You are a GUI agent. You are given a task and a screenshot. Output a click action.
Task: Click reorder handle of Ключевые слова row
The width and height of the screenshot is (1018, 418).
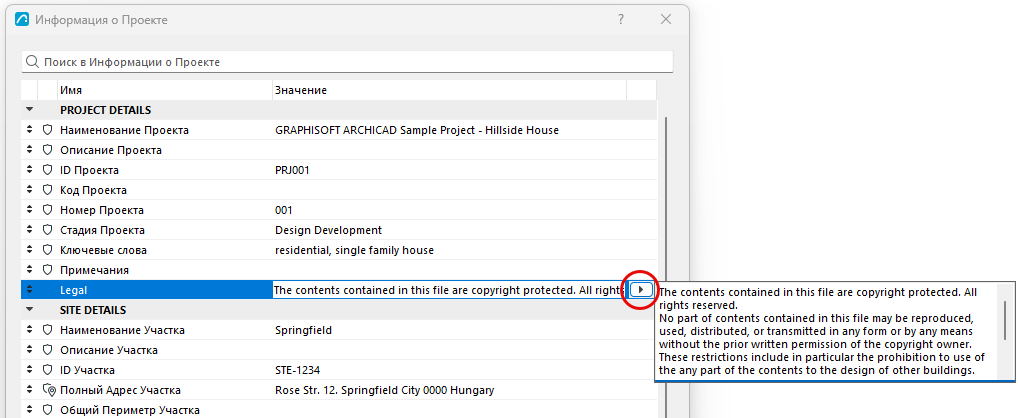29,250
